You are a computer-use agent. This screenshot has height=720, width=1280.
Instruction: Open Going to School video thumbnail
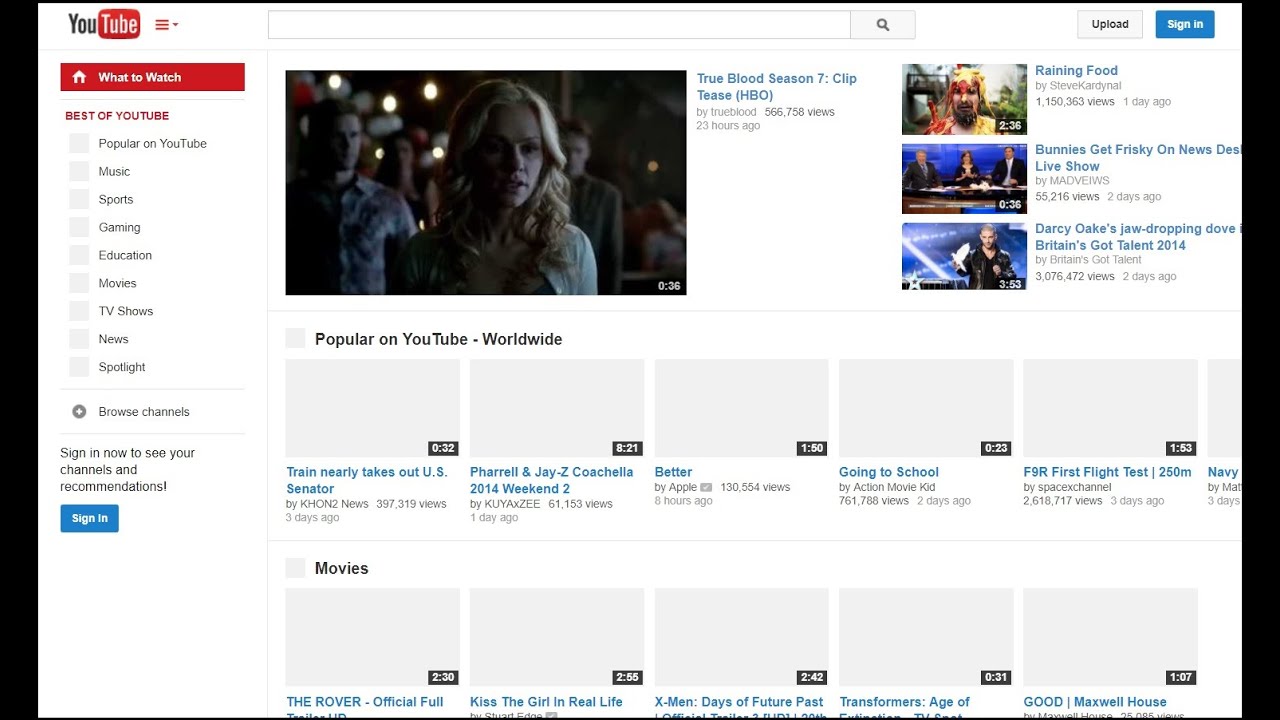pos(926,408)
